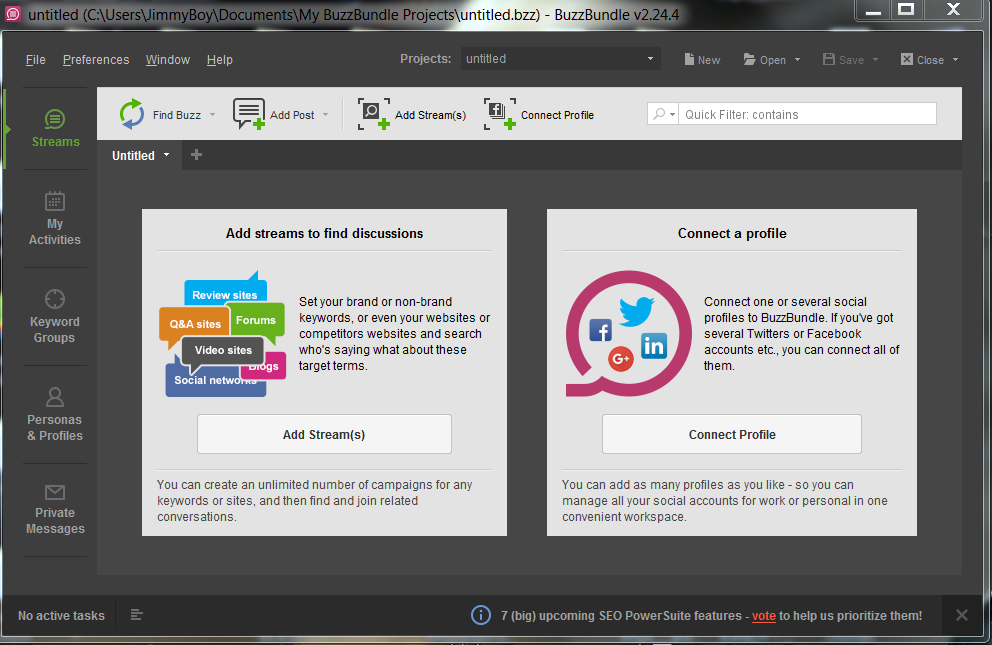Click the Review sites bubble
Image resolution: width=992 pixels, height=645 pixels.
point(225,292)
